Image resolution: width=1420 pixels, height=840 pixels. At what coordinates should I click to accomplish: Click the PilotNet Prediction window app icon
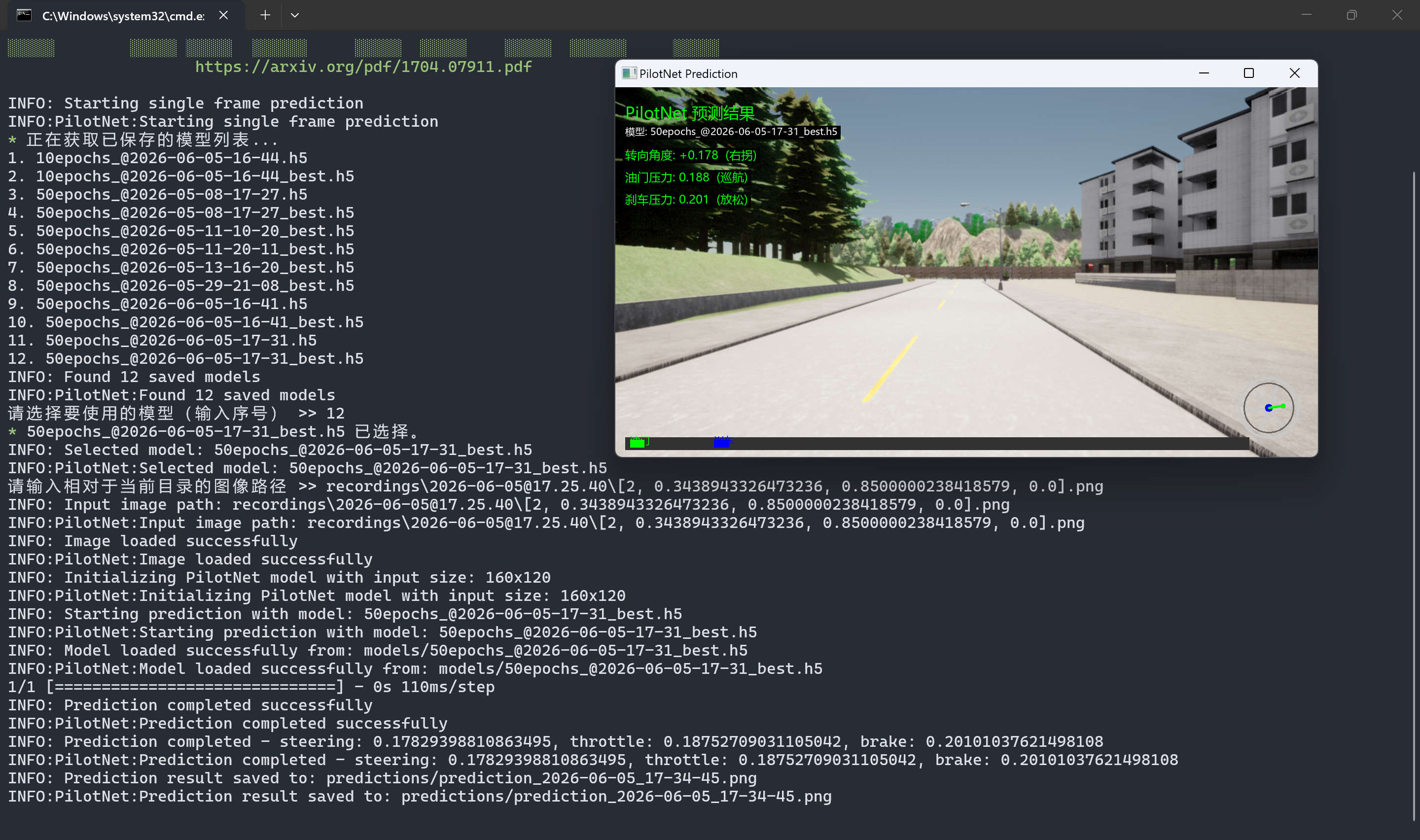pos(629,73)
